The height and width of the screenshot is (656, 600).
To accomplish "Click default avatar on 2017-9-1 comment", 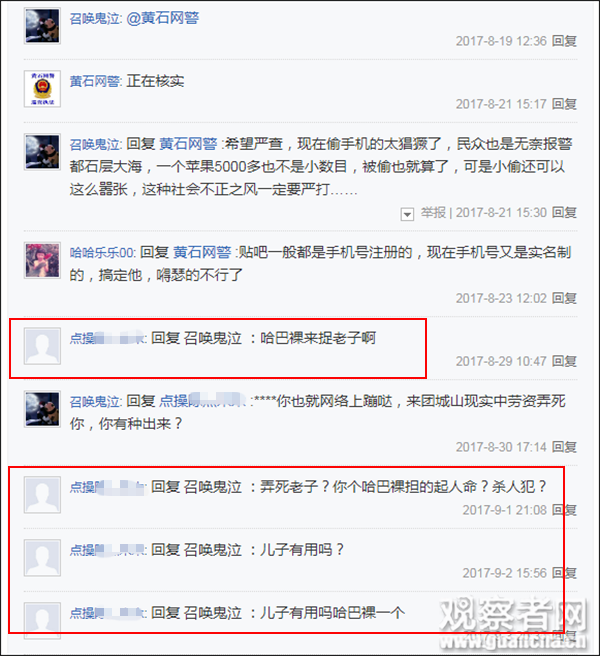I will point(42,495).
